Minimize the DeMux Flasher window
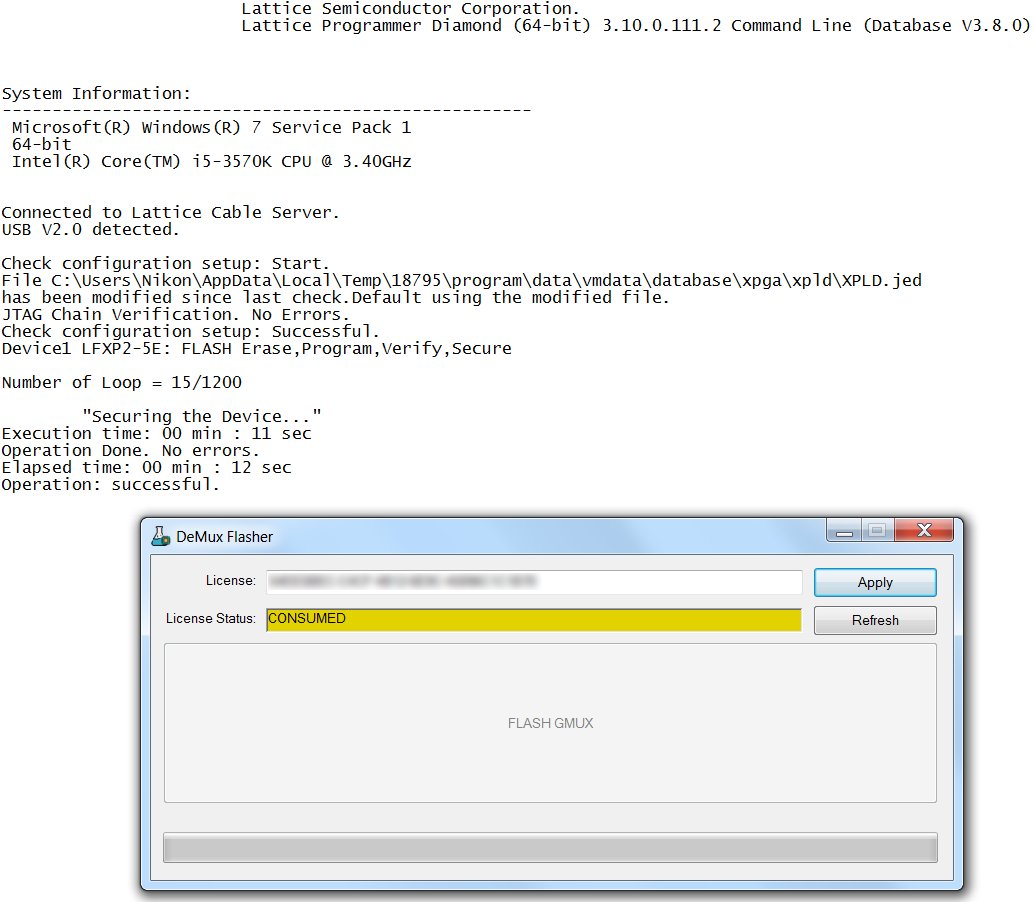 [x=844, y=530]
